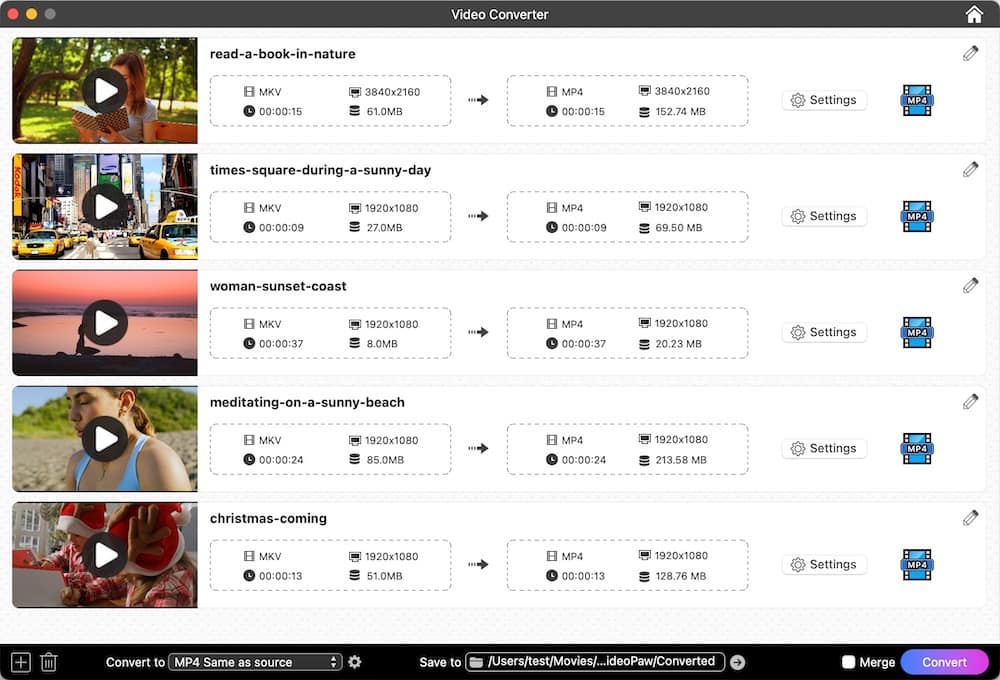Play the christmas-coming video preview
This screenshot has width=1000, height=680.
pyautogui.click(x=104, y=554)
